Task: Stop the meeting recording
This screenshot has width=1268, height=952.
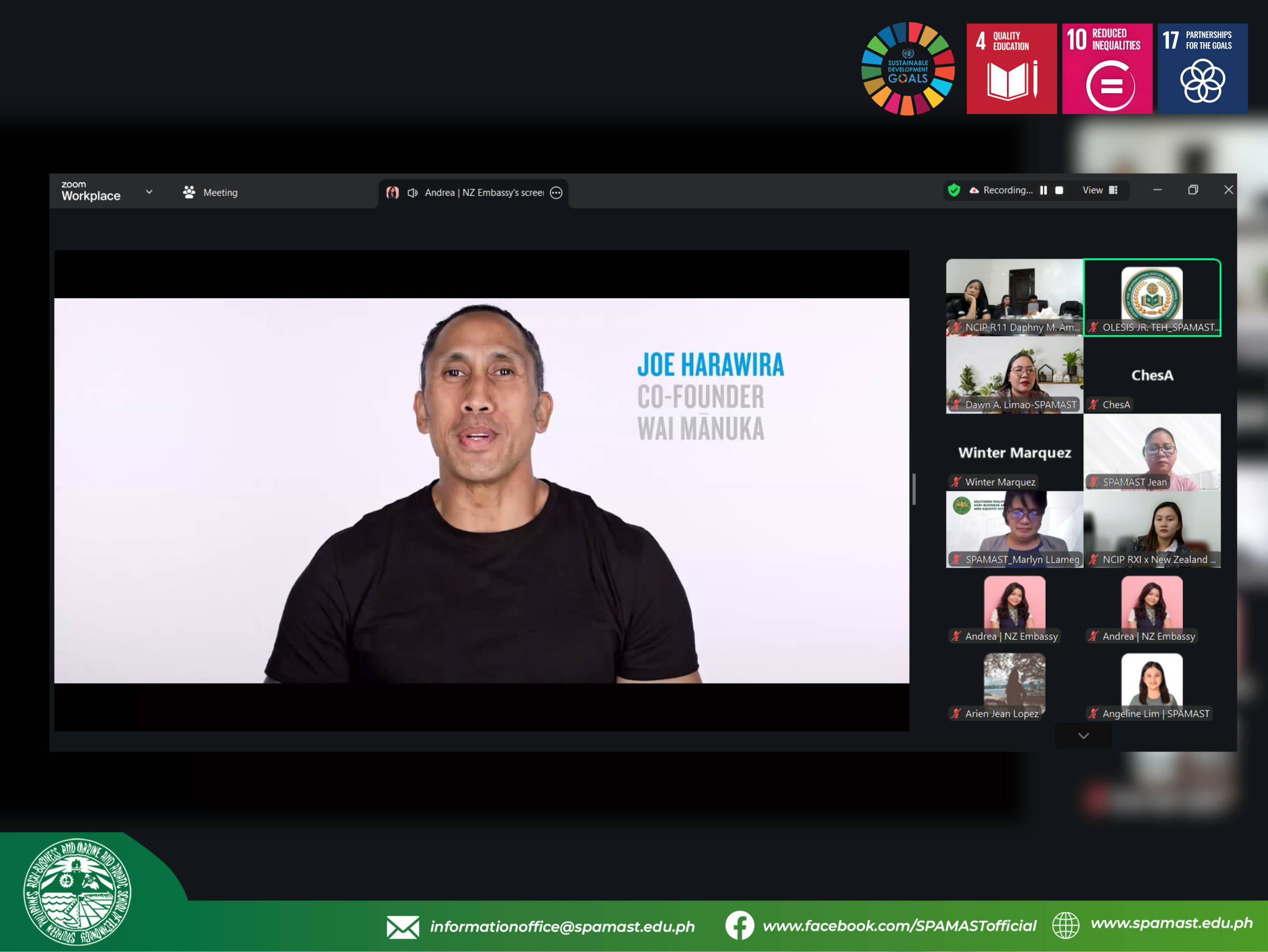Action: 1059,190
